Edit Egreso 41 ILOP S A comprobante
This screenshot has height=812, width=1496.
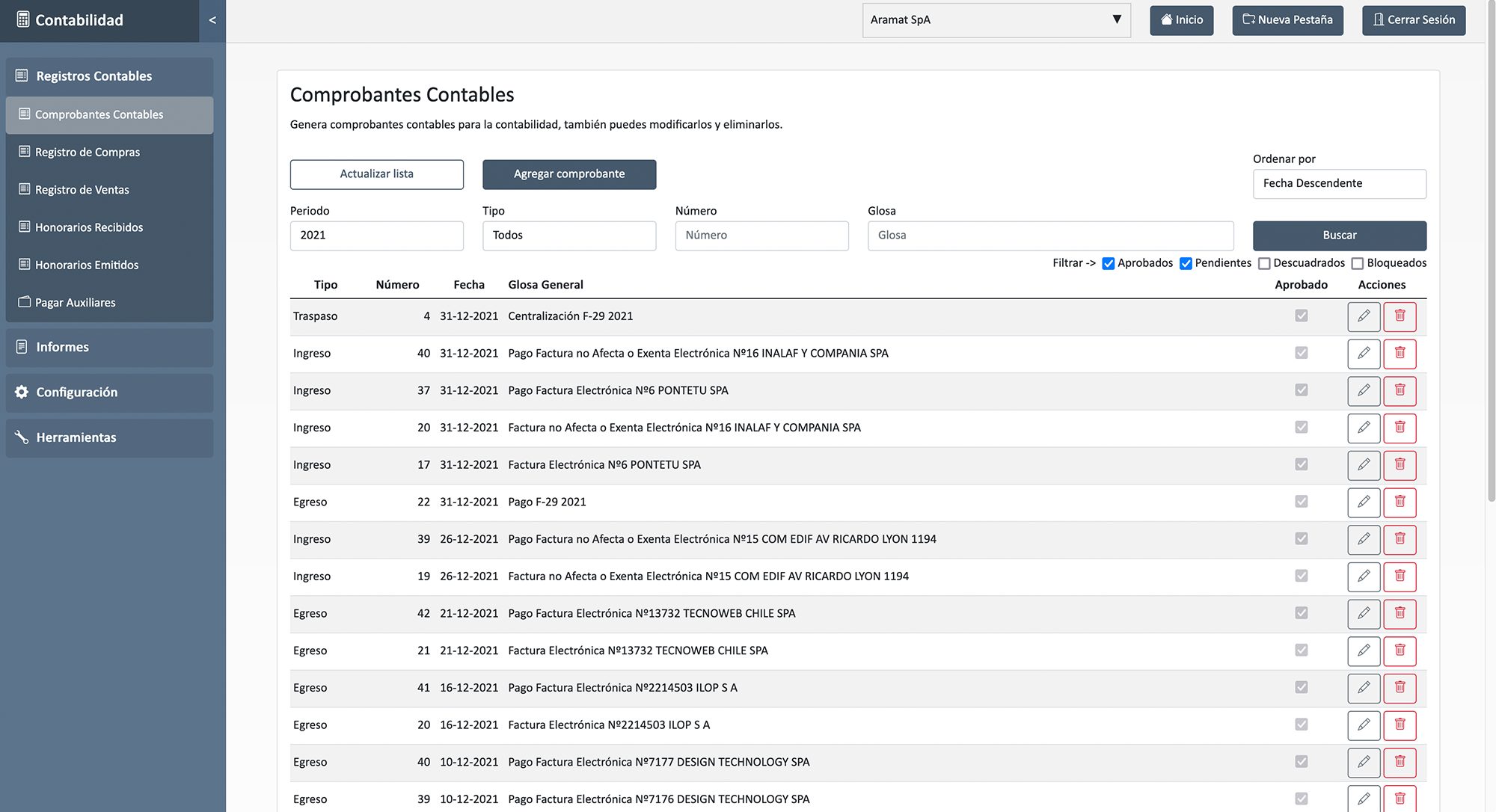(x=1364, y=688)
